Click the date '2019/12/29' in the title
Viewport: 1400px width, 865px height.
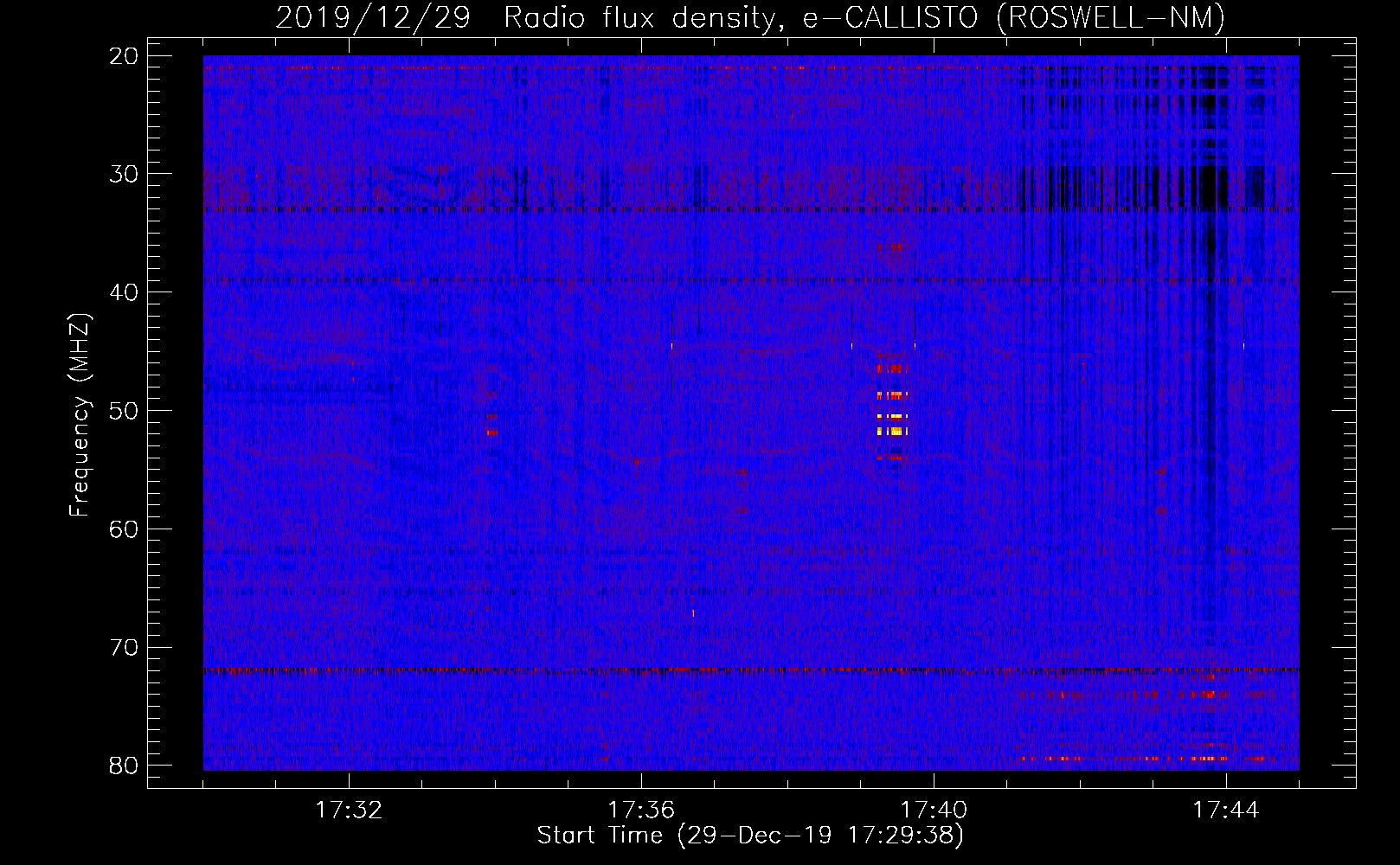tap(373, 17)
